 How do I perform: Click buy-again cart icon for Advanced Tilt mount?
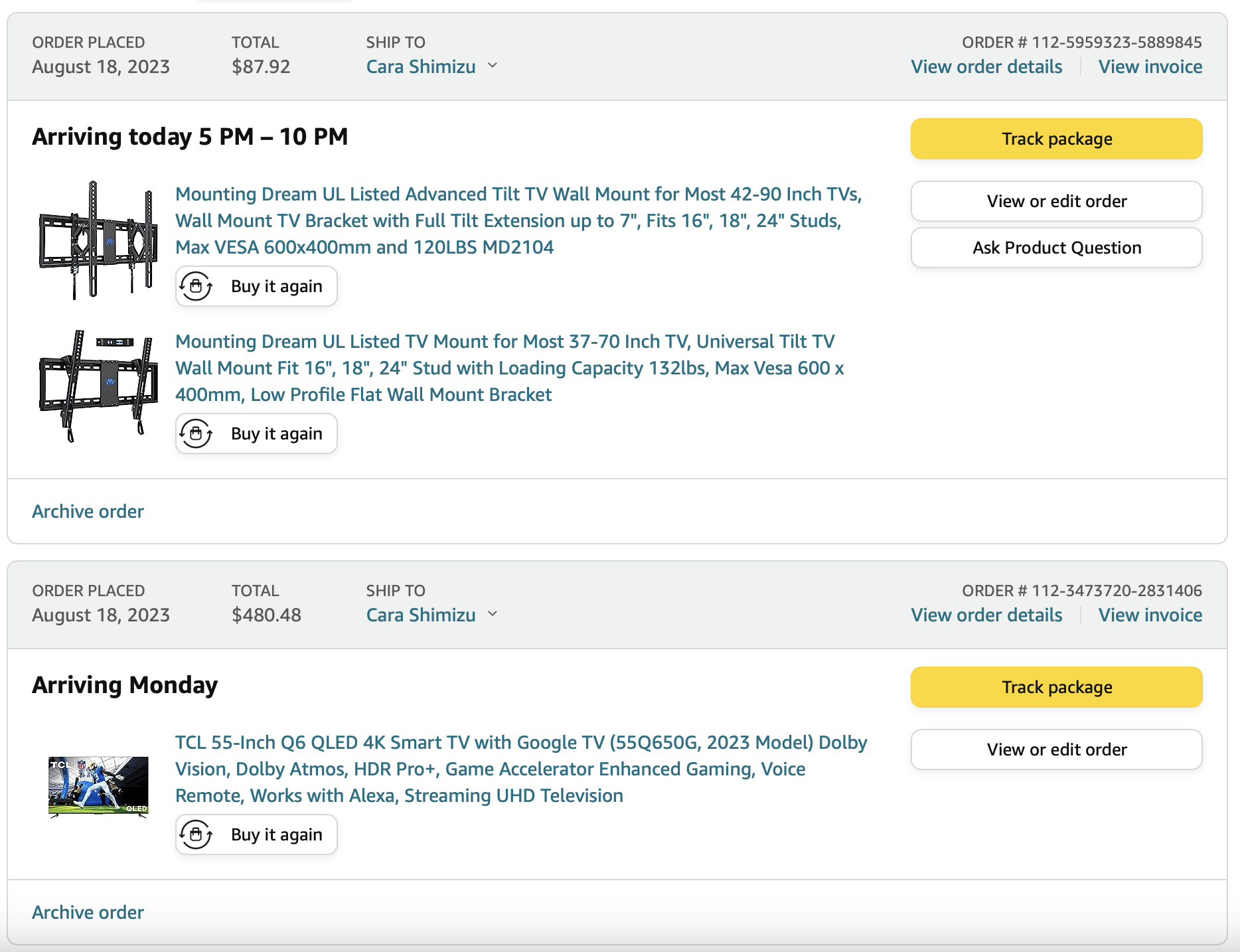click(196, 286)
